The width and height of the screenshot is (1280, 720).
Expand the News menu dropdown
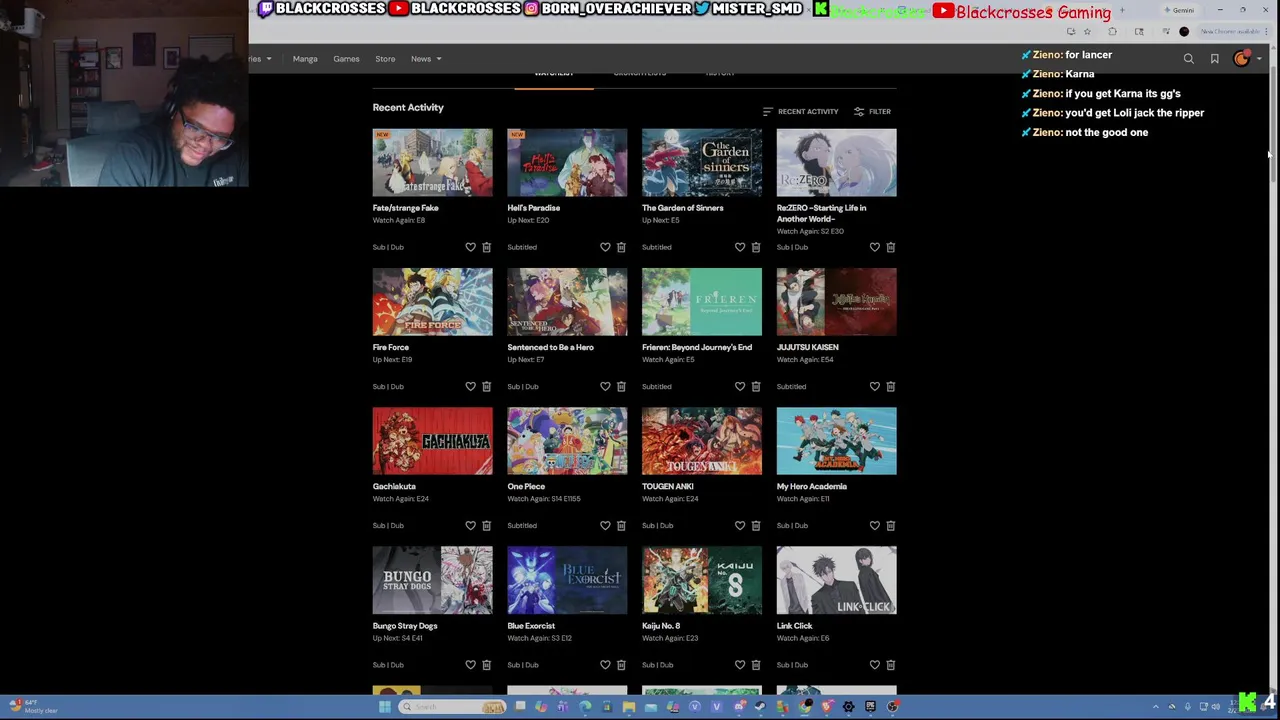pyautogui.click(x=426, y=59)
